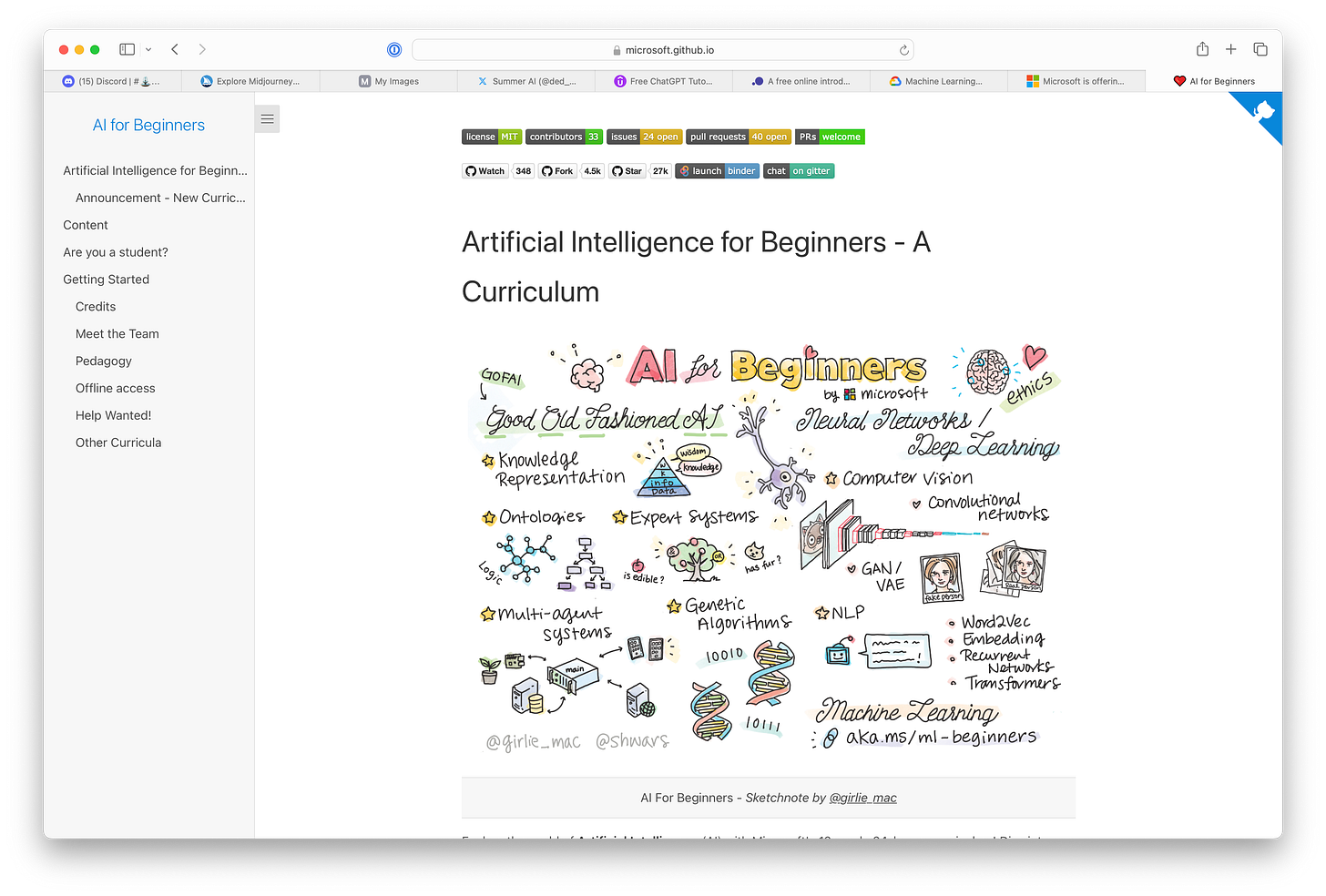This screenshot has width=1326, height=896.
Task: Click AI for Beginners sidebar title
Action: (x=148, y=126)
